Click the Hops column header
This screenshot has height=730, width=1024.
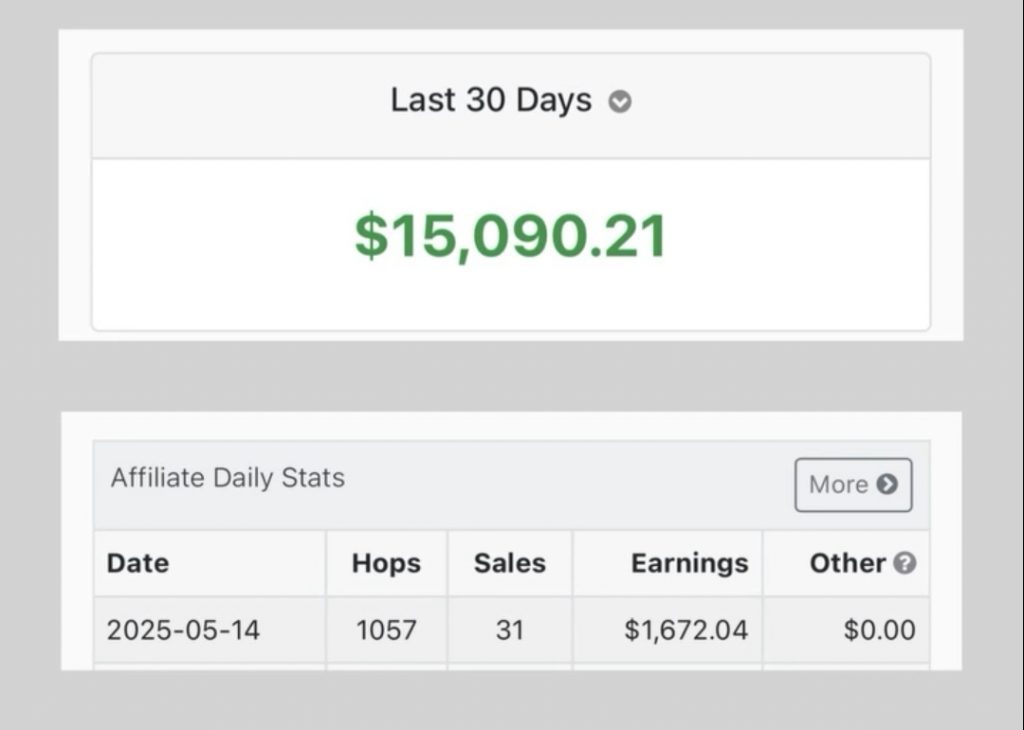386,563
